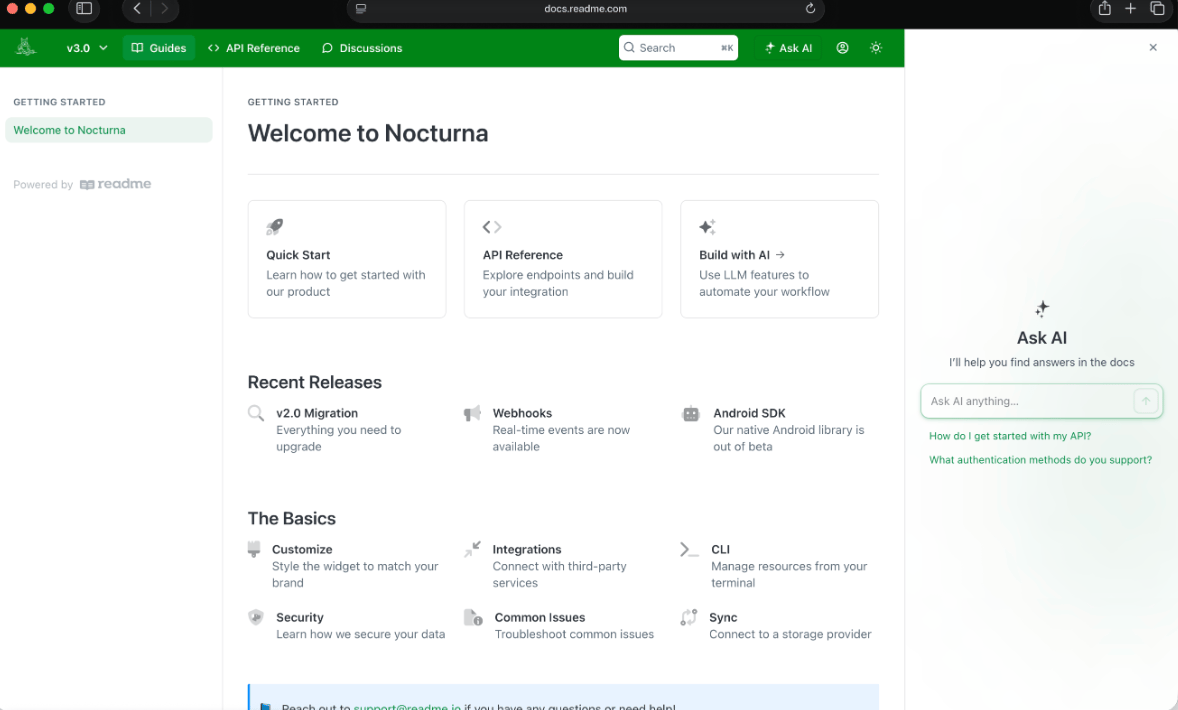Go to the Discussions tab

[x=362, y=48]
